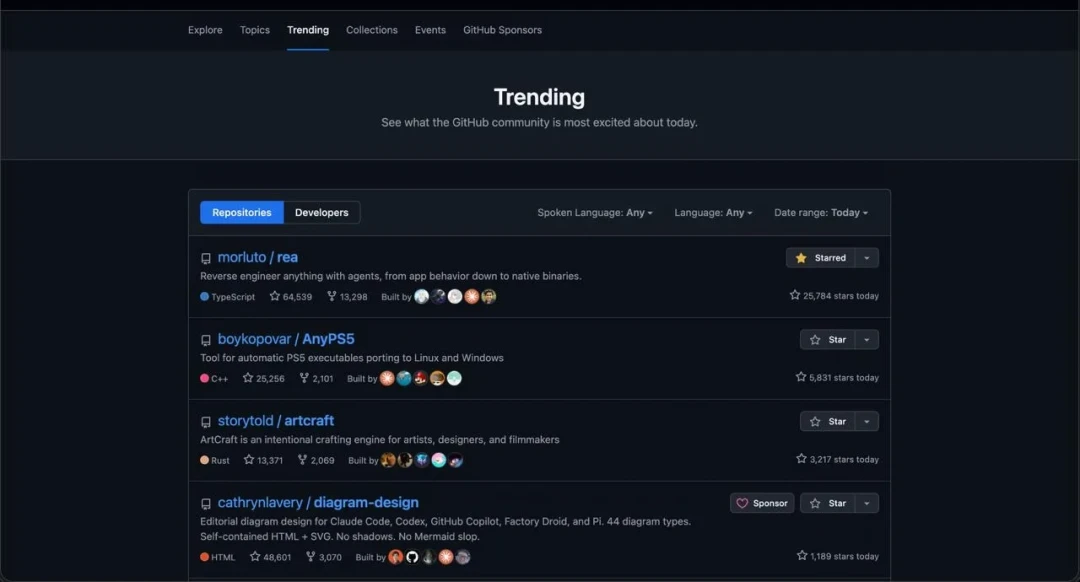Open forks count 13,298 for morluto/rea
The image size is (1080, 582).
347,297
